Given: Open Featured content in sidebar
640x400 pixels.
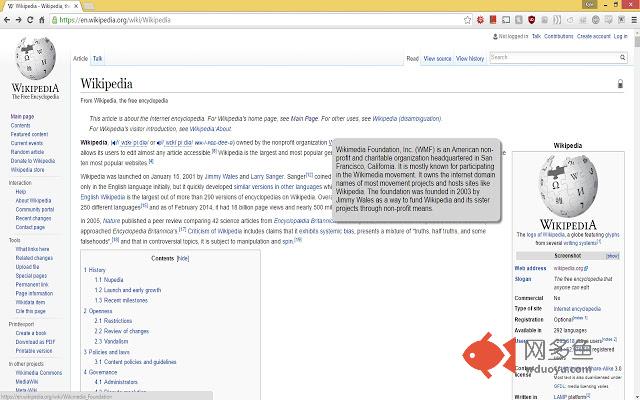Looking at the screenshot, I should 29,134.
